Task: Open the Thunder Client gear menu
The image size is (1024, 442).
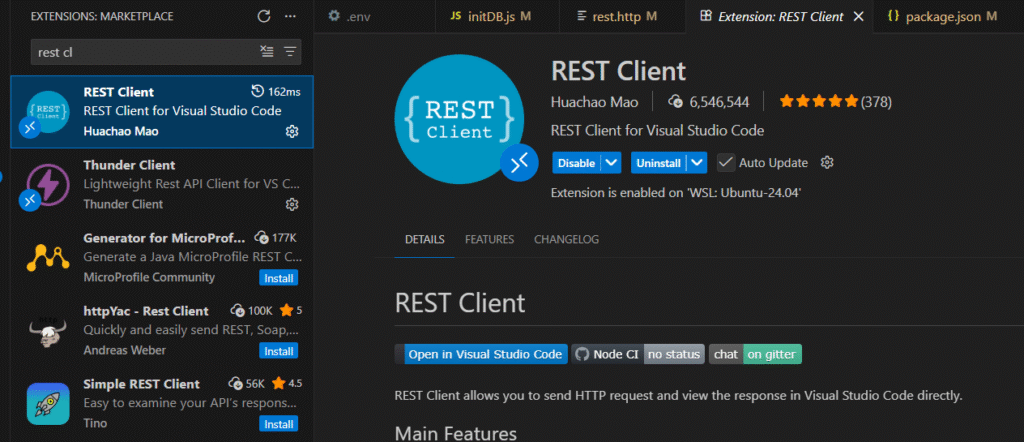Action: (292, 204)
